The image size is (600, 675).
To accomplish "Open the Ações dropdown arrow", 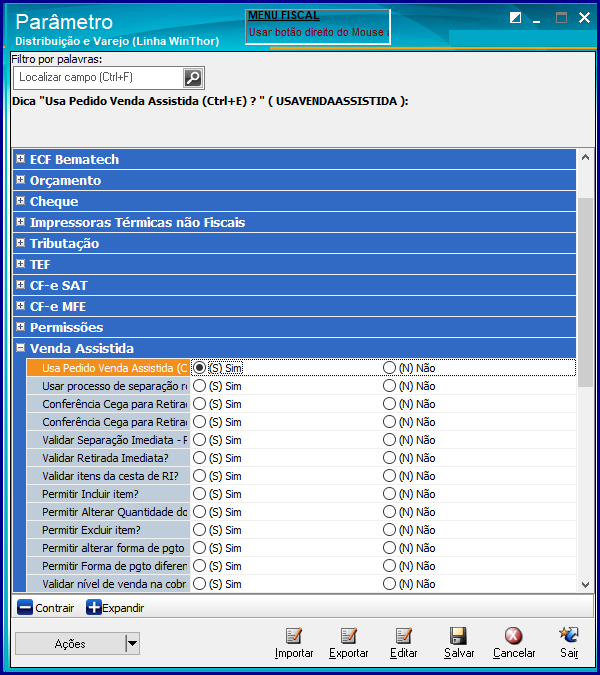I will (x=133, y=644).
